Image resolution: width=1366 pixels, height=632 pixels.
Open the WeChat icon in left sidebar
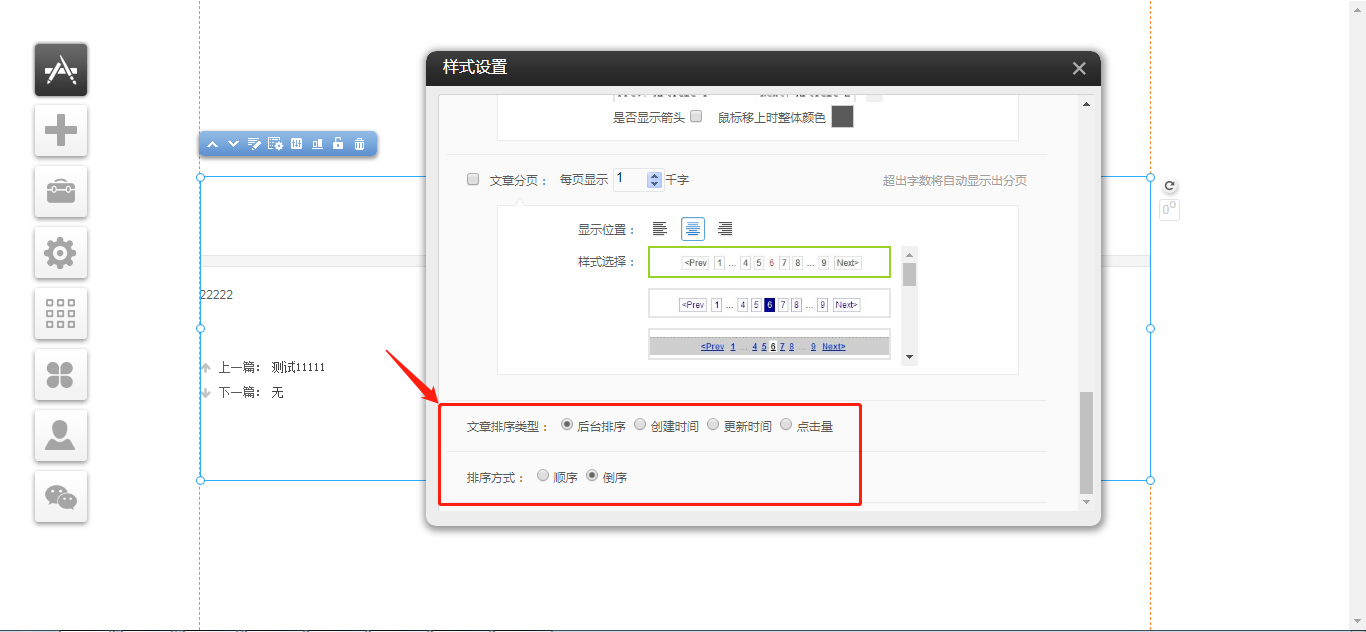coord(61,497)
